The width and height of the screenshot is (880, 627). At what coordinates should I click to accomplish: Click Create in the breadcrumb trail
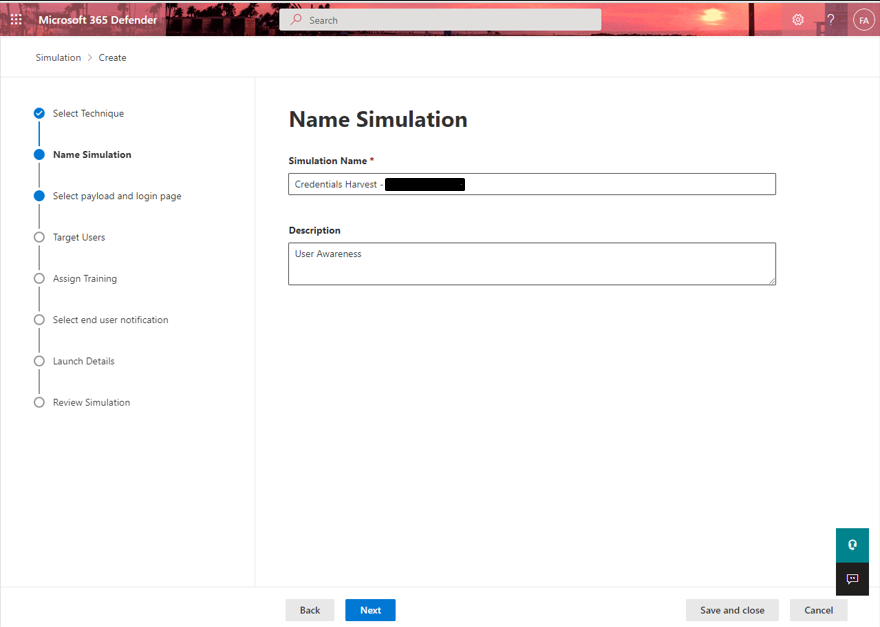point(112,57)
